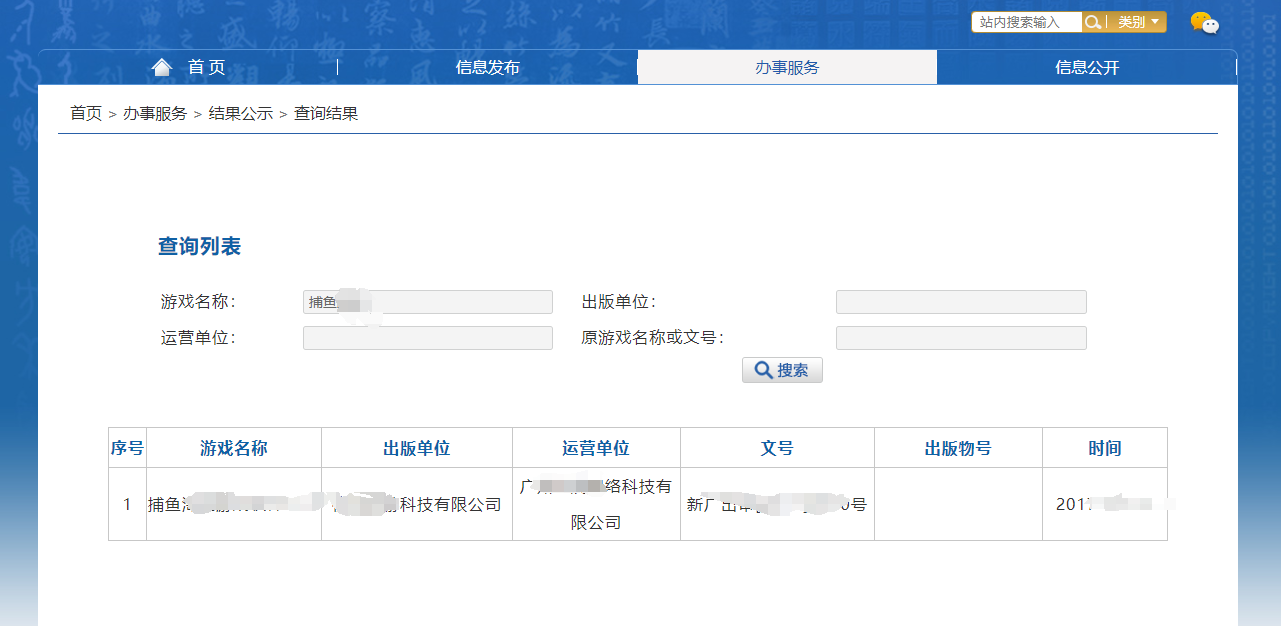This screenshot has height=626, width=1281.
Task: Click 办事服务 in the breadcrumb trail
Action: point(155,114)
